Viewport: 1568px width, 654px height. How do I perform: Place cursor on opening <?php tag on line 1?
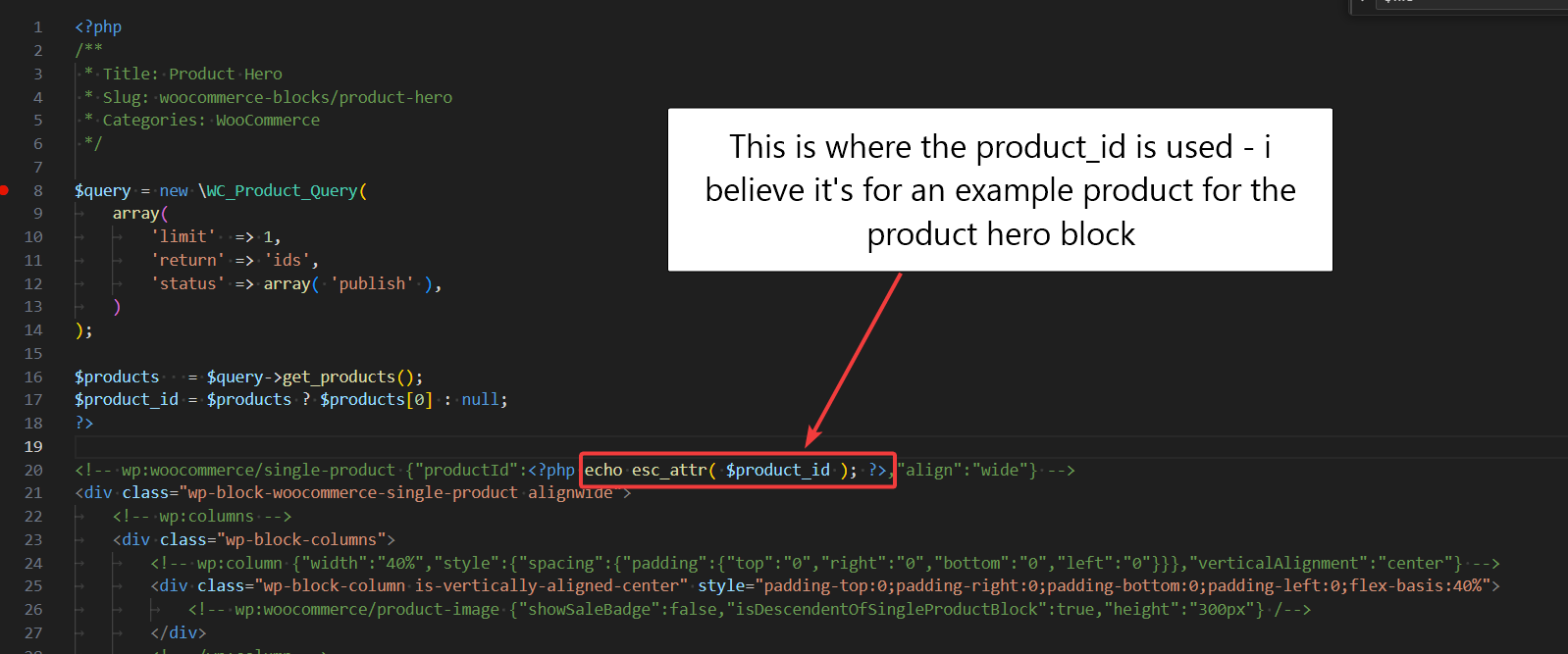[x=98, y=27]
